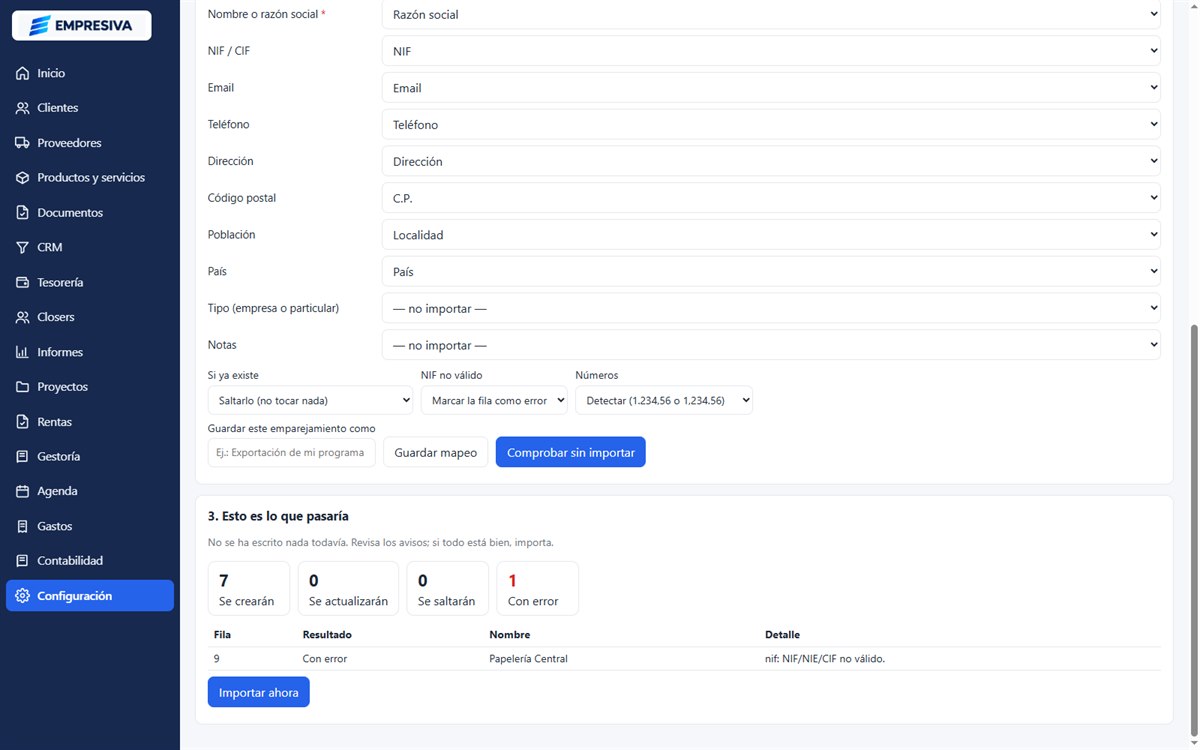Click the Gestoría icon in sidebar
The image size is (1200, 750).
pos(23,456)
